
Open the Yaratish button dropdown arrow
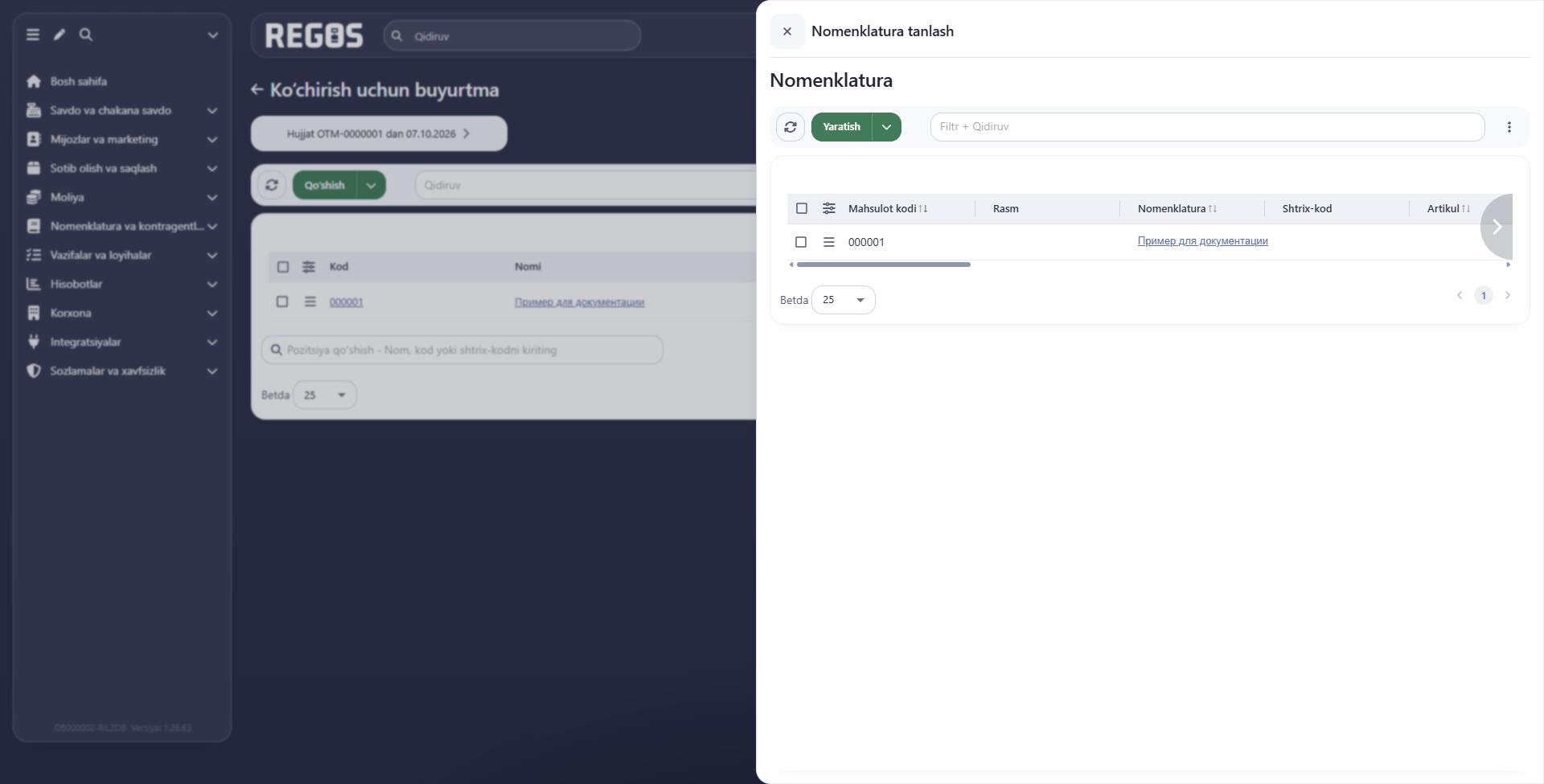[x=886, y=127]
